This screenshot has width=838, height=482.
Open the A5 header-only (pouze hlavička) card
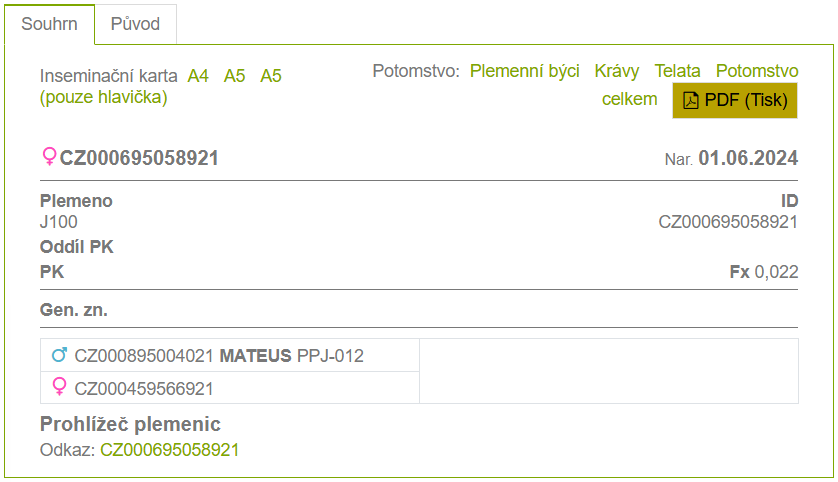(x=271, y=76)
